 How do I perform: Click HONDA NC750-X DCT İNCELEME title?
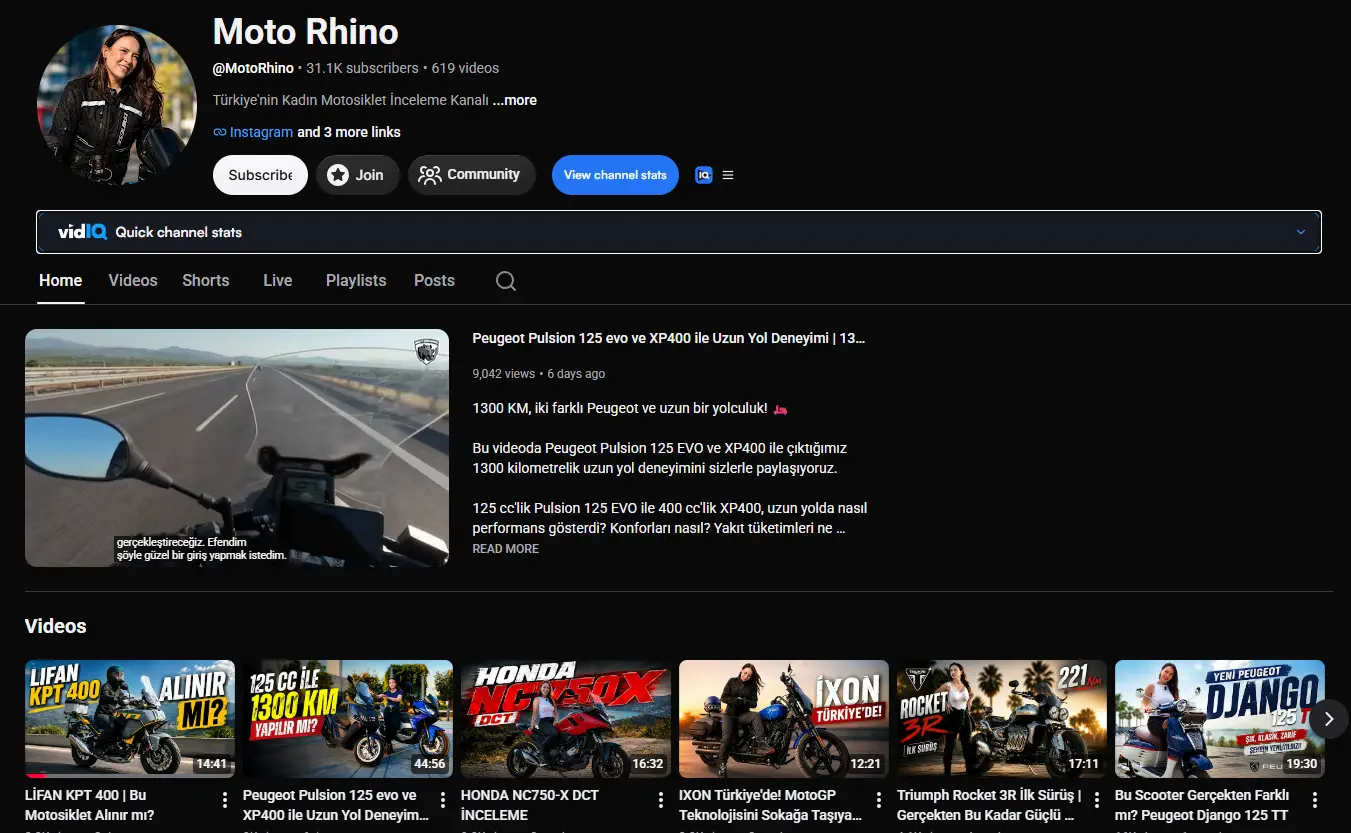point(530,805)
